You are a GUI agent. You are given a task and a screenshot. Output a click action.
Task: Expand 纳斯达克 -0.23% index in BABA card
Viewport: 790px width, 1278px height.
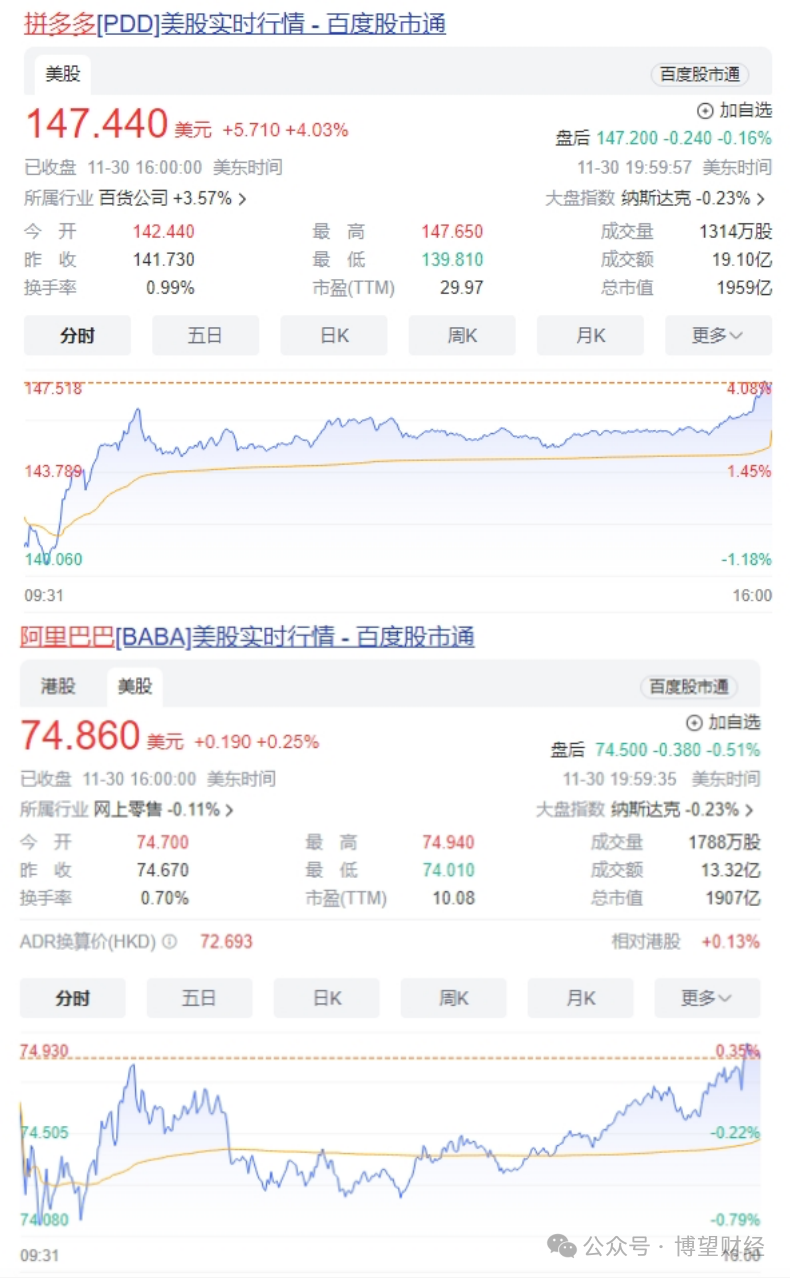(682, 809)
